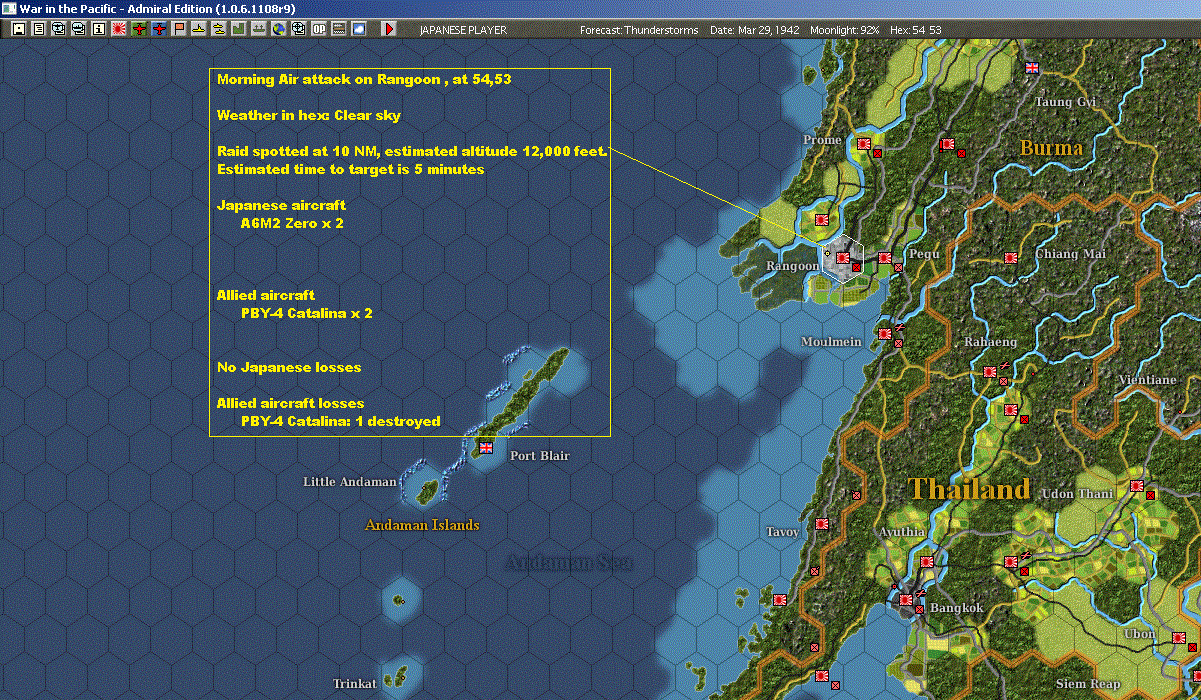
Task: Select the highlighted Rangoon hex
Action: click(843, 258)
